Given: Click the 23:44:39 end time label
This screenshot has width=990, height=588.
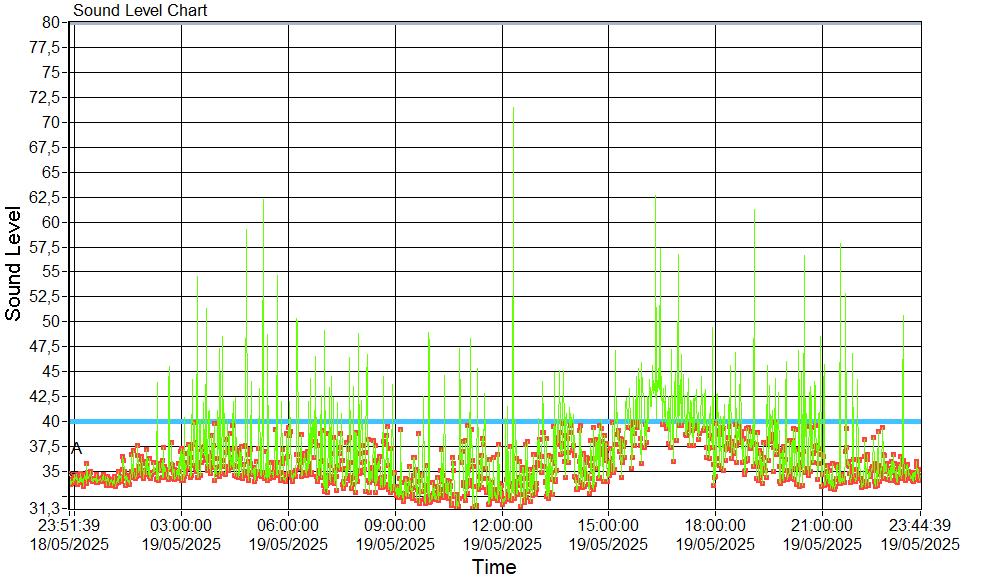Looking at the screenshot, I should pyautogui.click(x=919, y=525).
